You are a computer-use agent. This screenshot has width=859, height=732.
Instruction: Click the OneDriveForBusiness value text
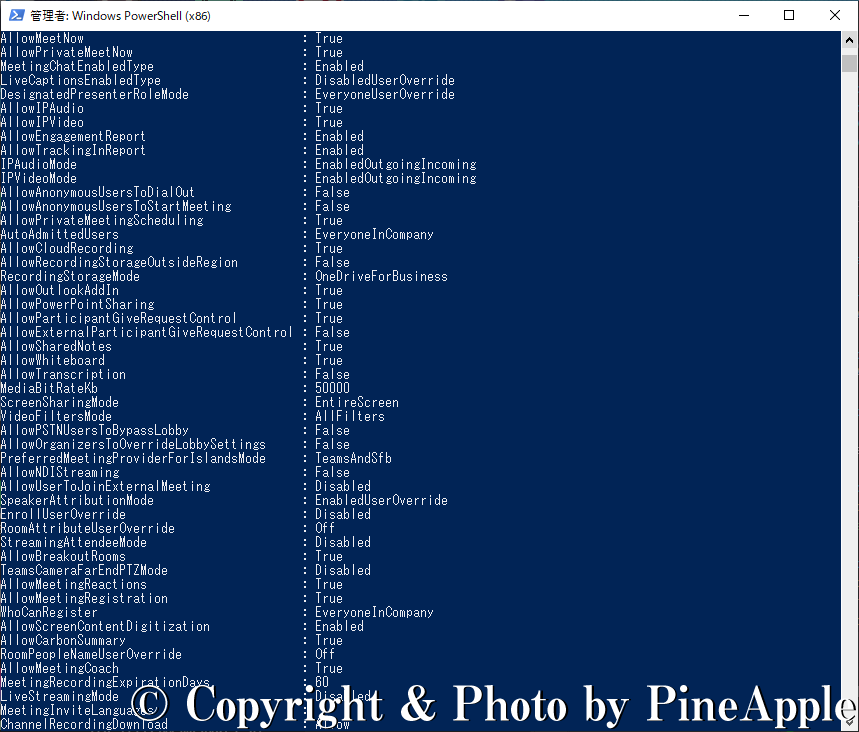point(381,276)
